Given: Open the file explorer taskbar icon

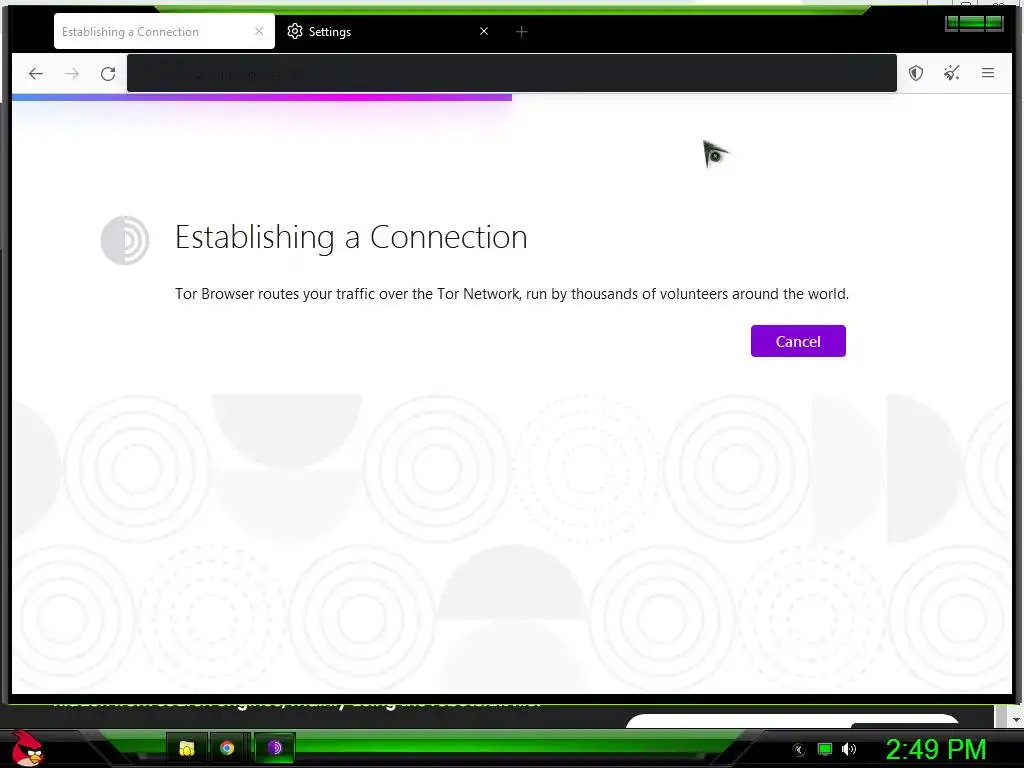Looking at the screenshot, I should click(187, 748).
